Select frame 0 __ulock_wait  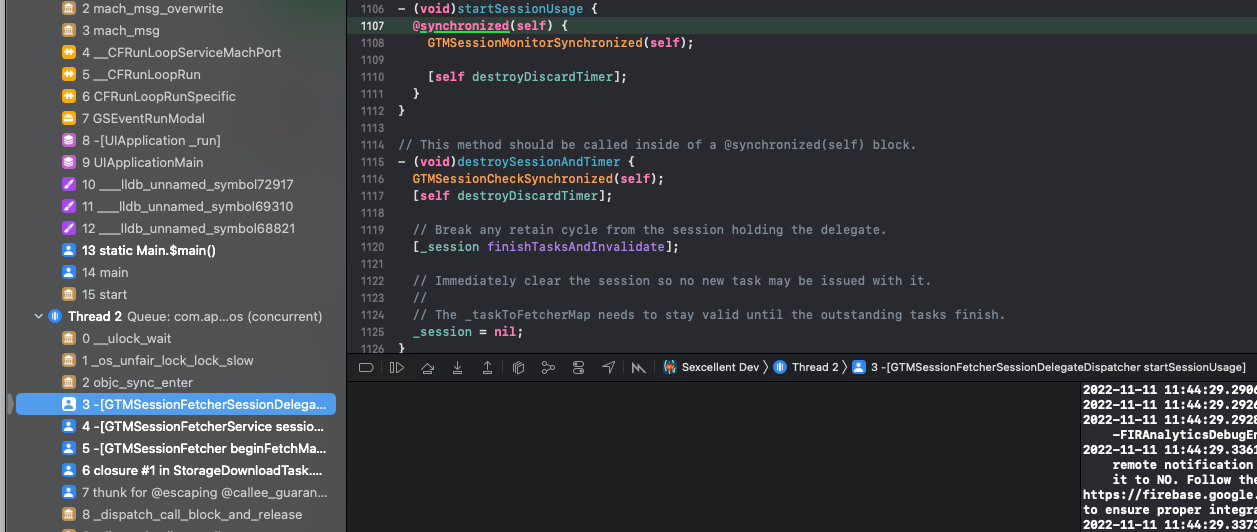175,338
